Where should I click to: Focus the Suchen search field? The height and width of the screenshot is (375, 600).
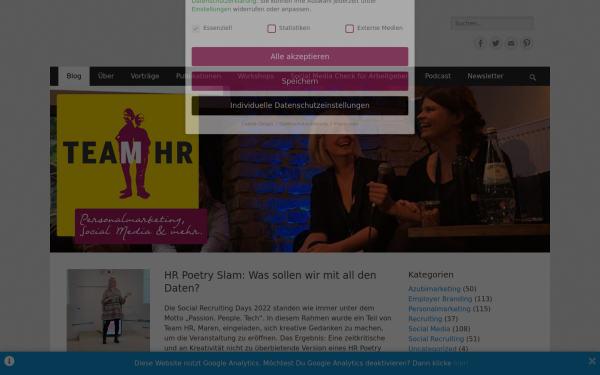(492, 23)
